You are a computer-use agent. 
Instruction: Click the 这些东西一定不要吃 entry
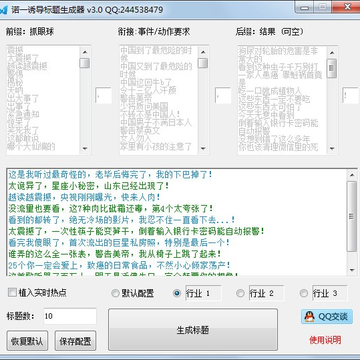(274, 99)
